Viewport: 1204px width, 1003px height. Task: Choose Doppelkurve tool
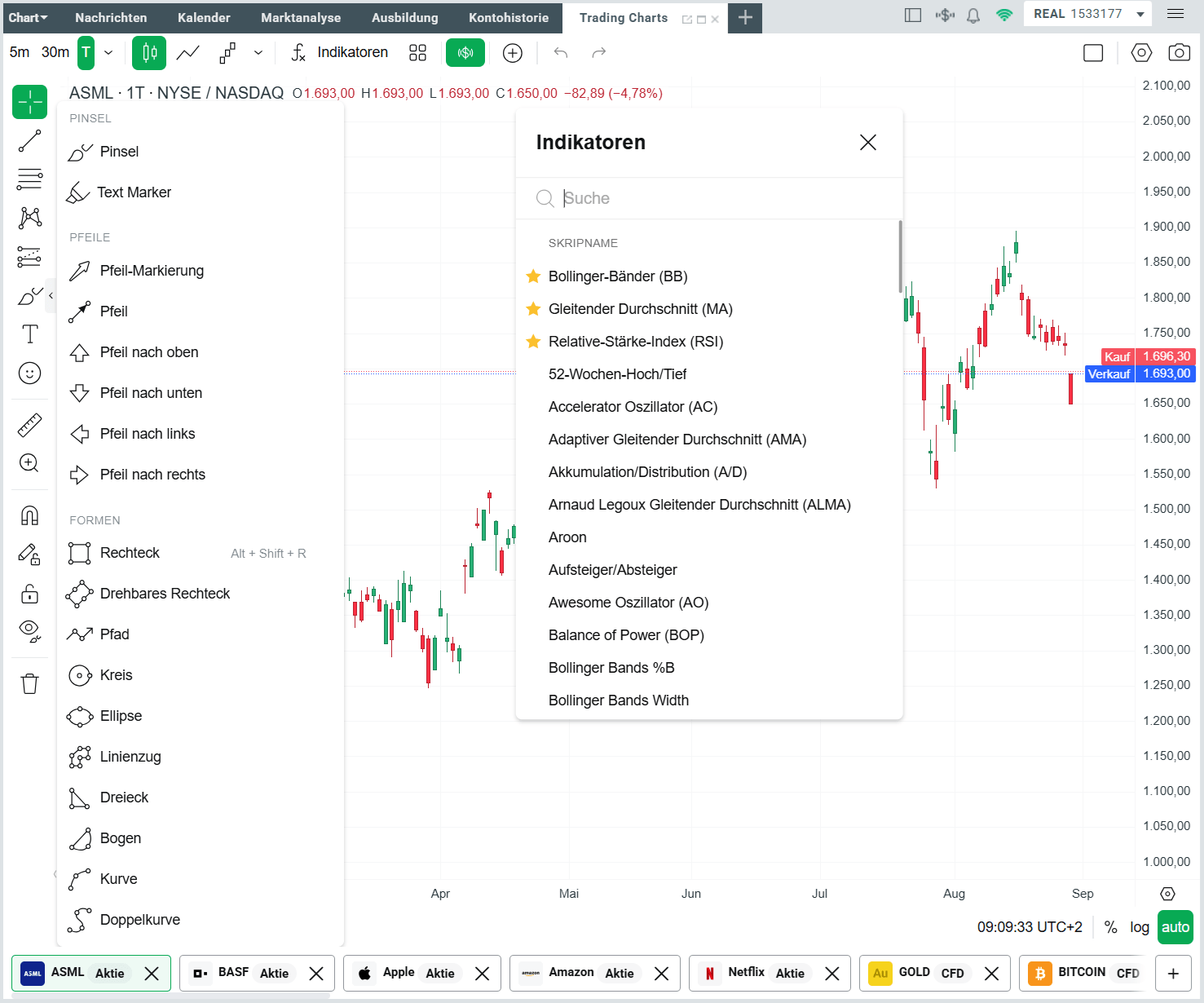click(x=201, y=920)
